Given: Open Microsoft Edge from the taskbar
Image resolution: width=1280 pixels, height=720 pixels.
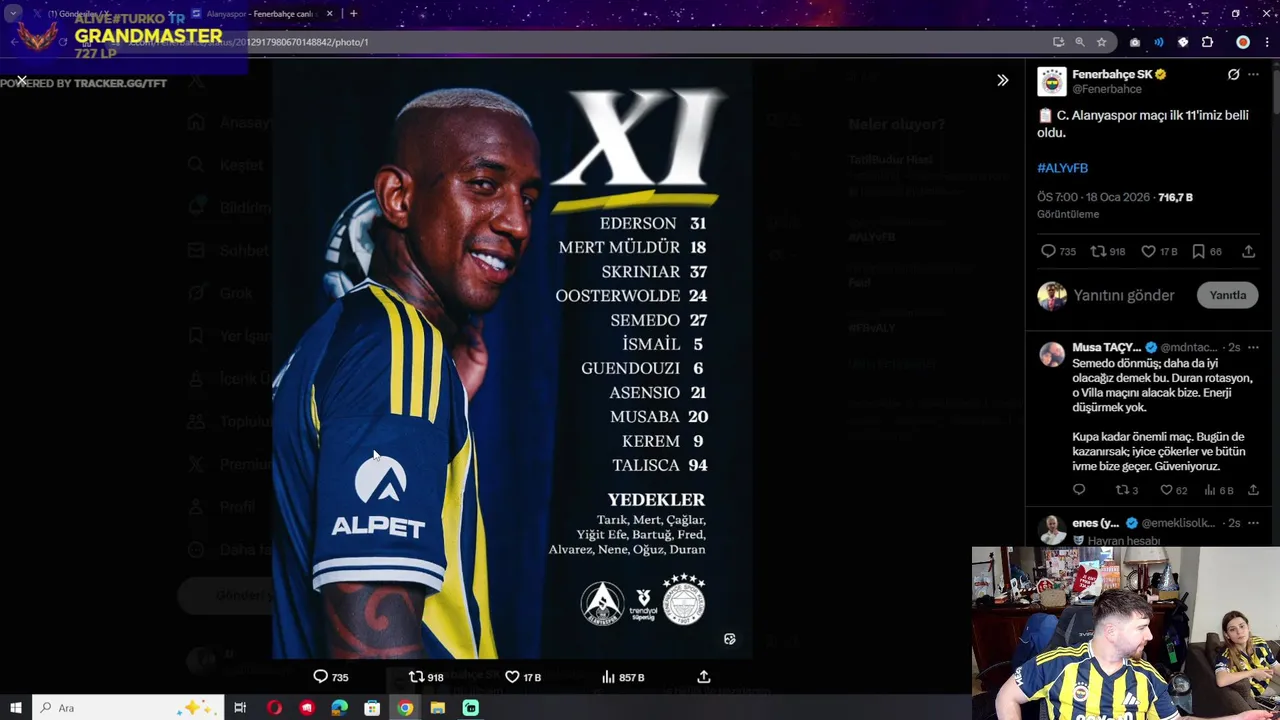Looking at the screenshot, I should (x=340, y=708).
